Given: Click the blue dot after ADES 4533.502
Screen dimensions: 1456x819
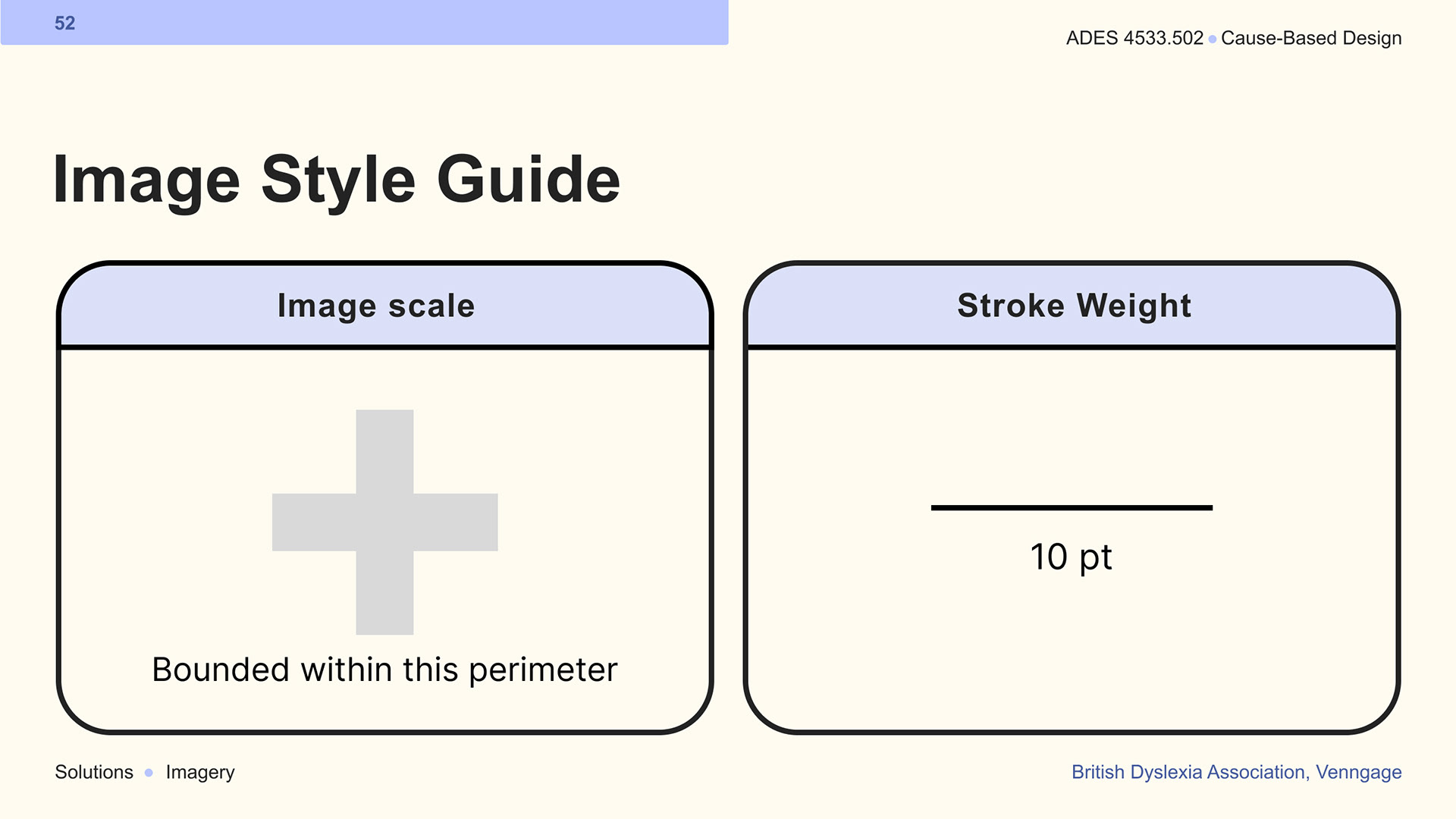Looking at the screenshot, I should coord(1213,39).
